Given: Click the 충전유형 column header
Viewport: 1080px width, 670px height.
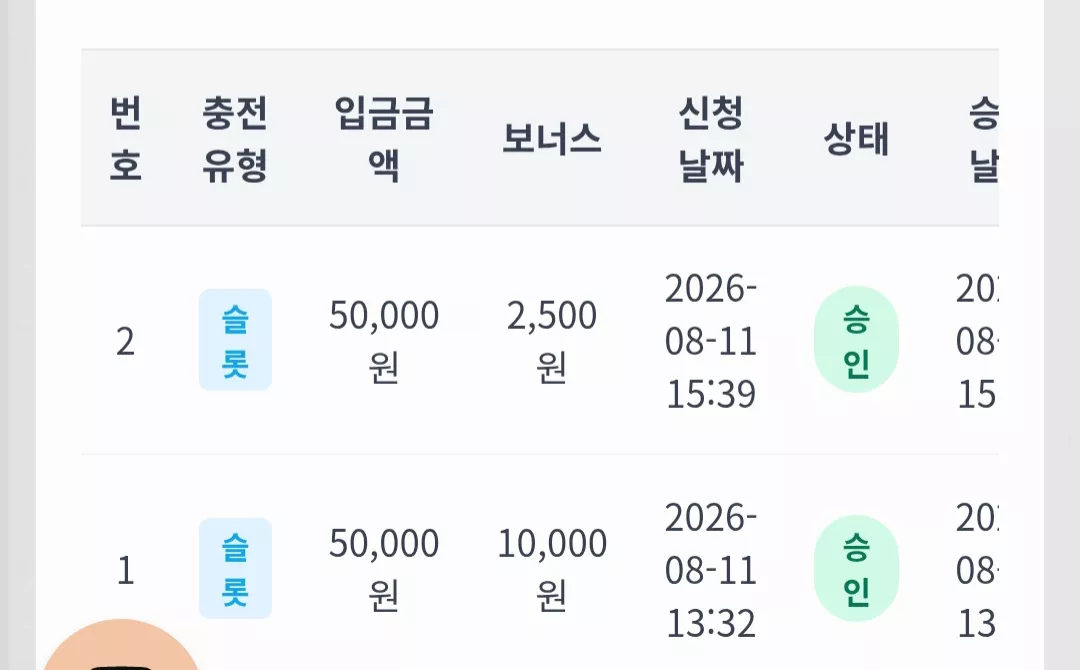Looking at the screenshot, I should coord(234,138).
